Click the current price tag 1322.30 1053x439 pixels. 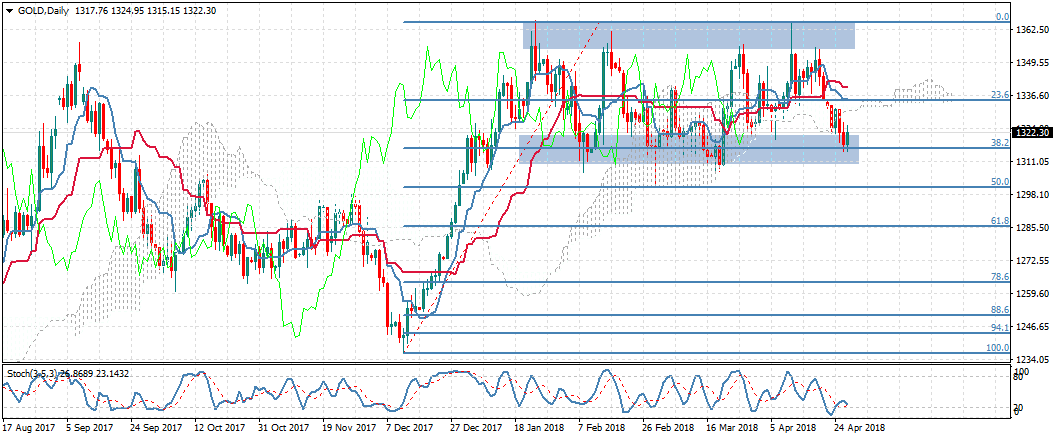coord(1031,132)
